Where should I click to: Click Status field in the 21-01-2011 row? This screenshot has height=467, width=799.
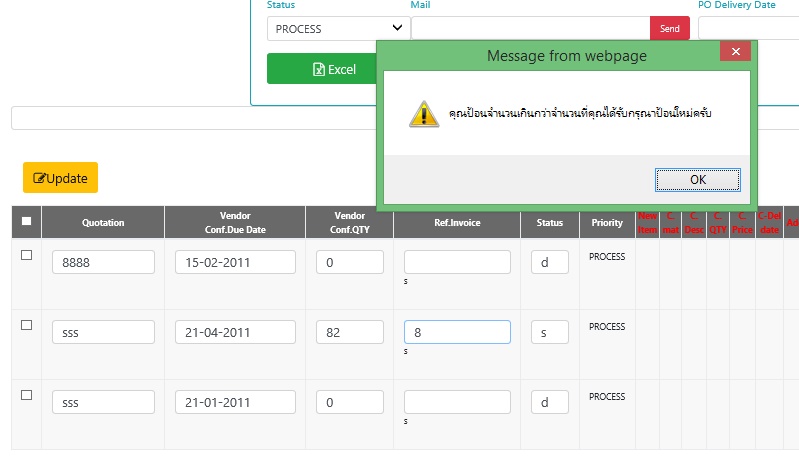550,402
